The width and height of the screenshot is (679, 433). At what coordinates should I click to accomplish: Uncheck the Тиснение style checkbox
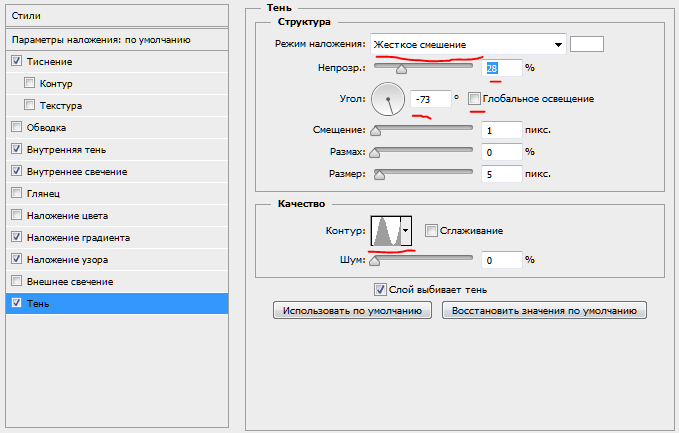point(16,62)
